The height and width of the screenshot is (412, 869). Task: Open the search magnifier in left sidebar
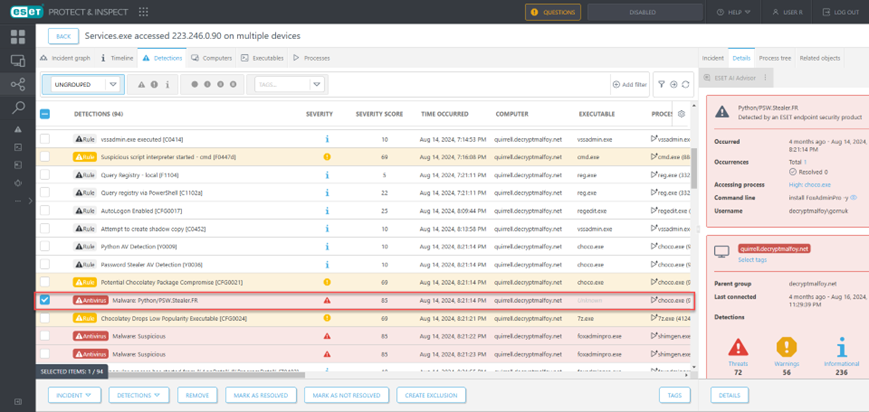tap(18, 107)
